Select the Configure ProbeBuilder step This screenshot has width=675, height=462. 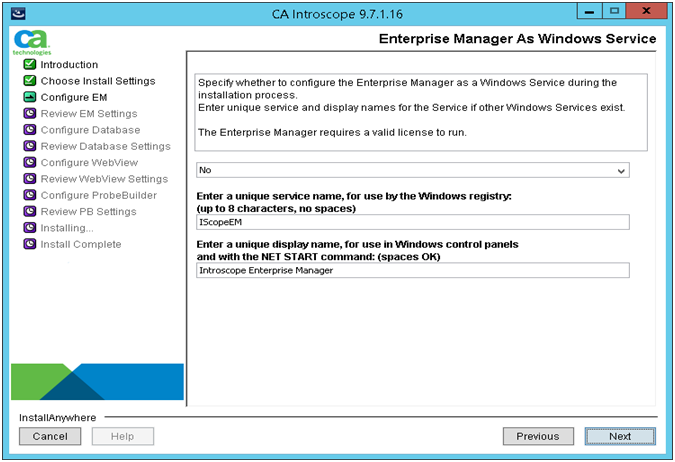tap(99, 195)
